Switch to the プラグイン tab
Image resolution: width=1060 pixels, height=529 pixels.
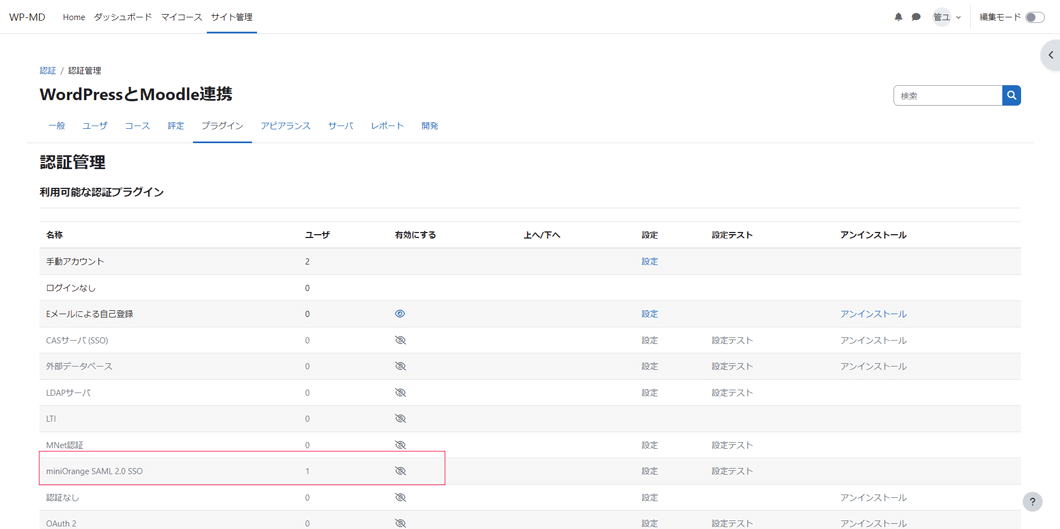222,126
